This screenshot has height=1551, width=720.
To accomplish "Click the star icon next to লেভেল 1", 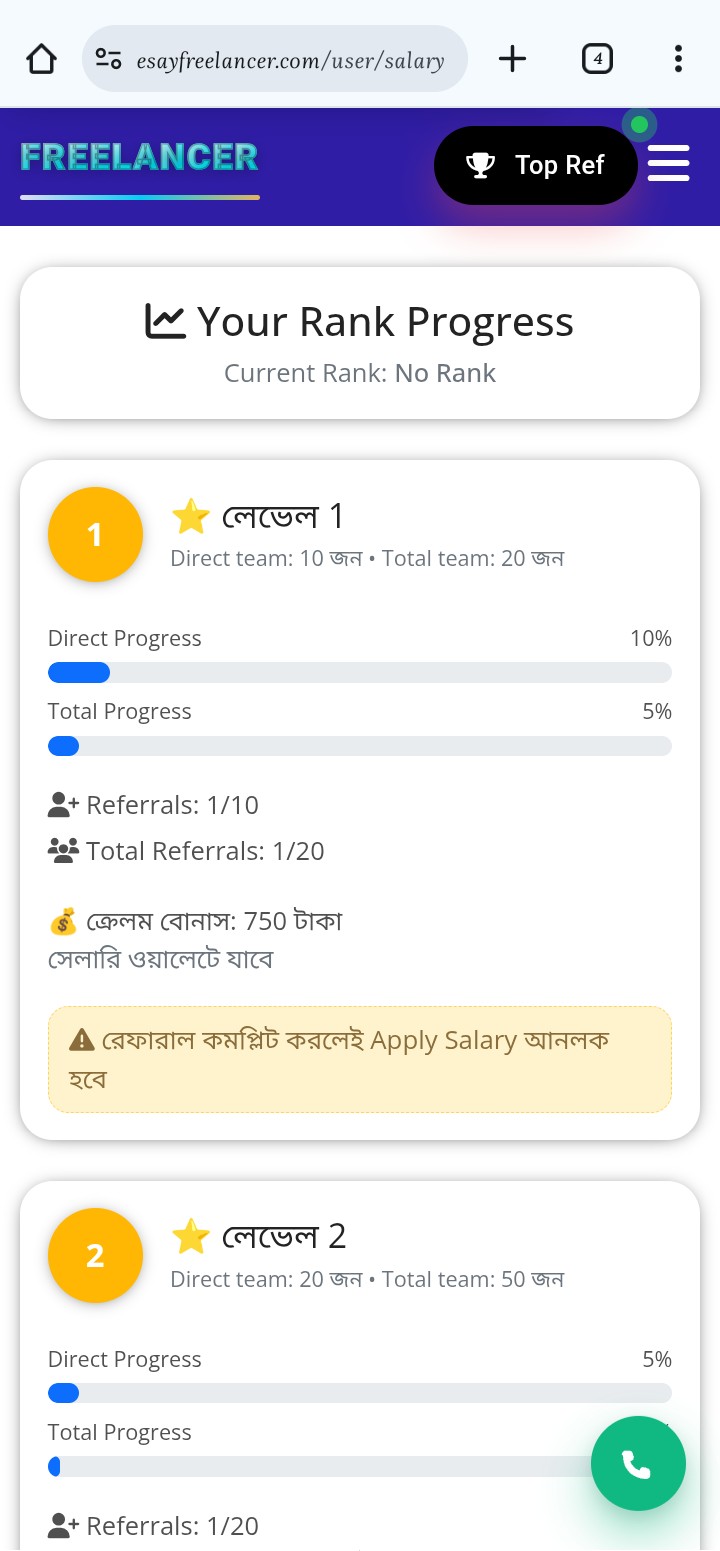I will click(x=190, y=517).
